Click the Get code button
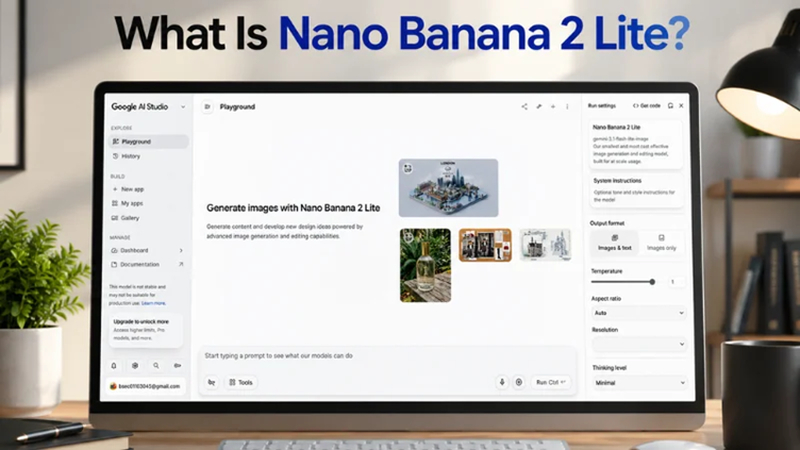Viewport: 800px width, 450px height. click(646, 106)
